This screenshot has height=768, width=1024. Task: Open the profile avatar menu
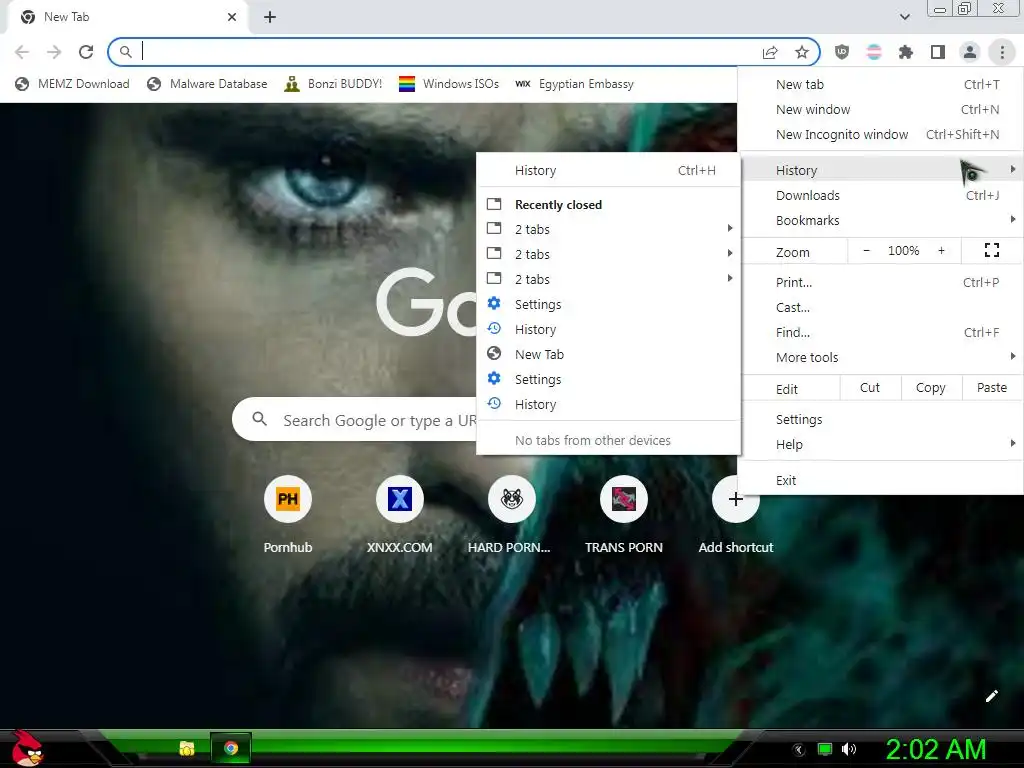970,52
